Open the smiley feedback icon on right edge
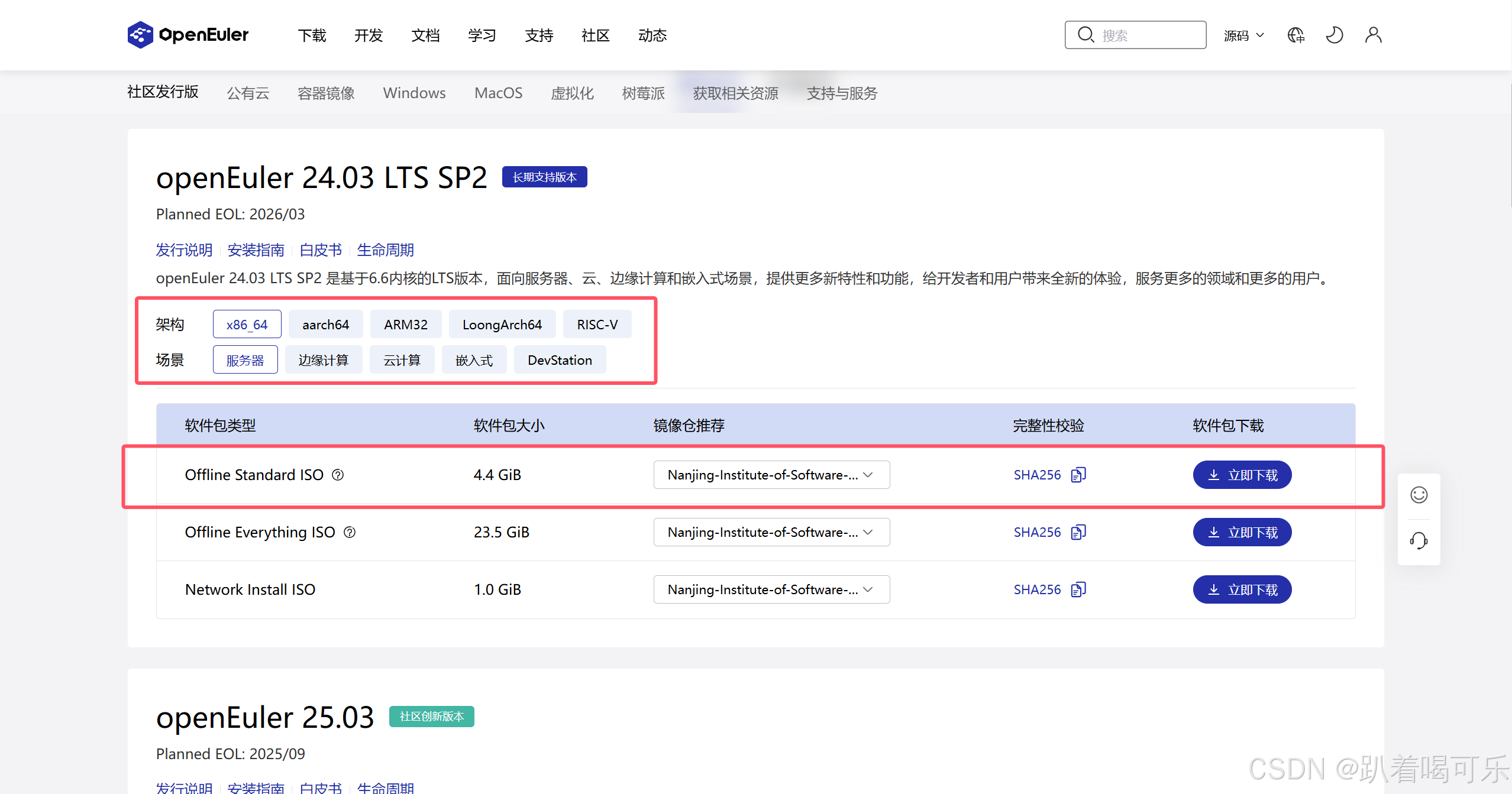This screenshot has width=1512, height=794. coord(1418,495)
